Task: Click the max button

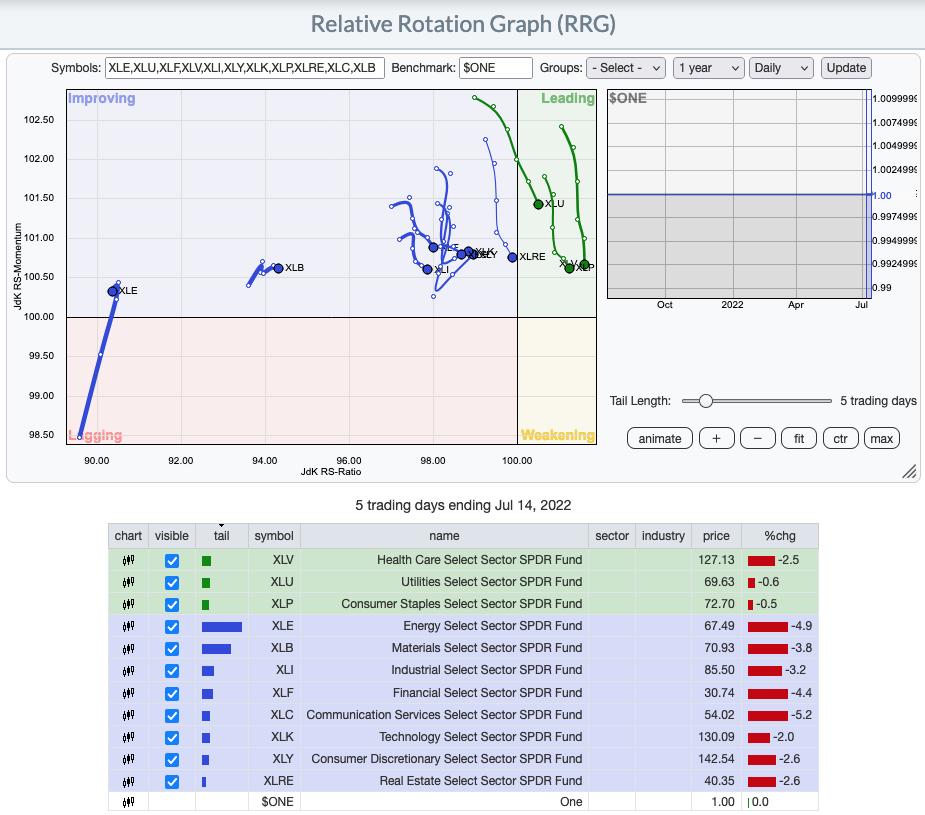Action: point(881,439)
